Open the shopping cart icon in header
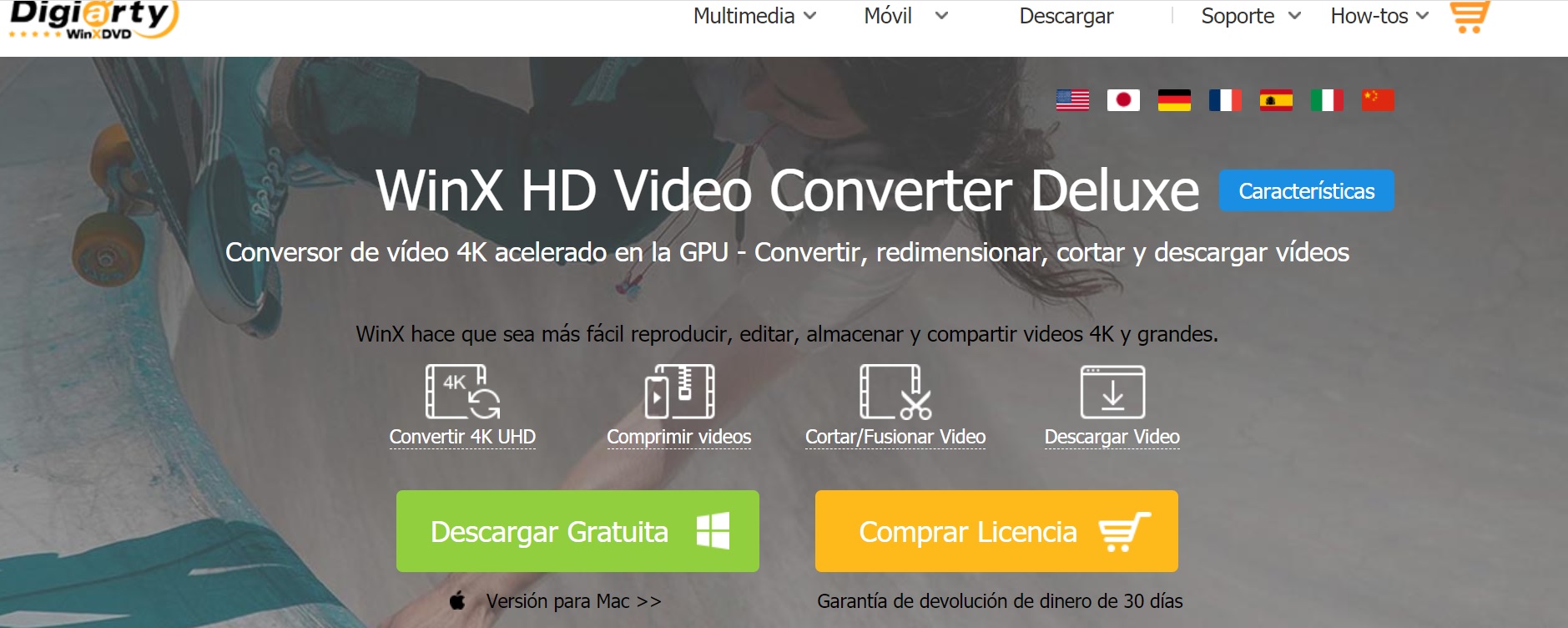This screenshot has height=628, width=1568. tap(1470, 17)
